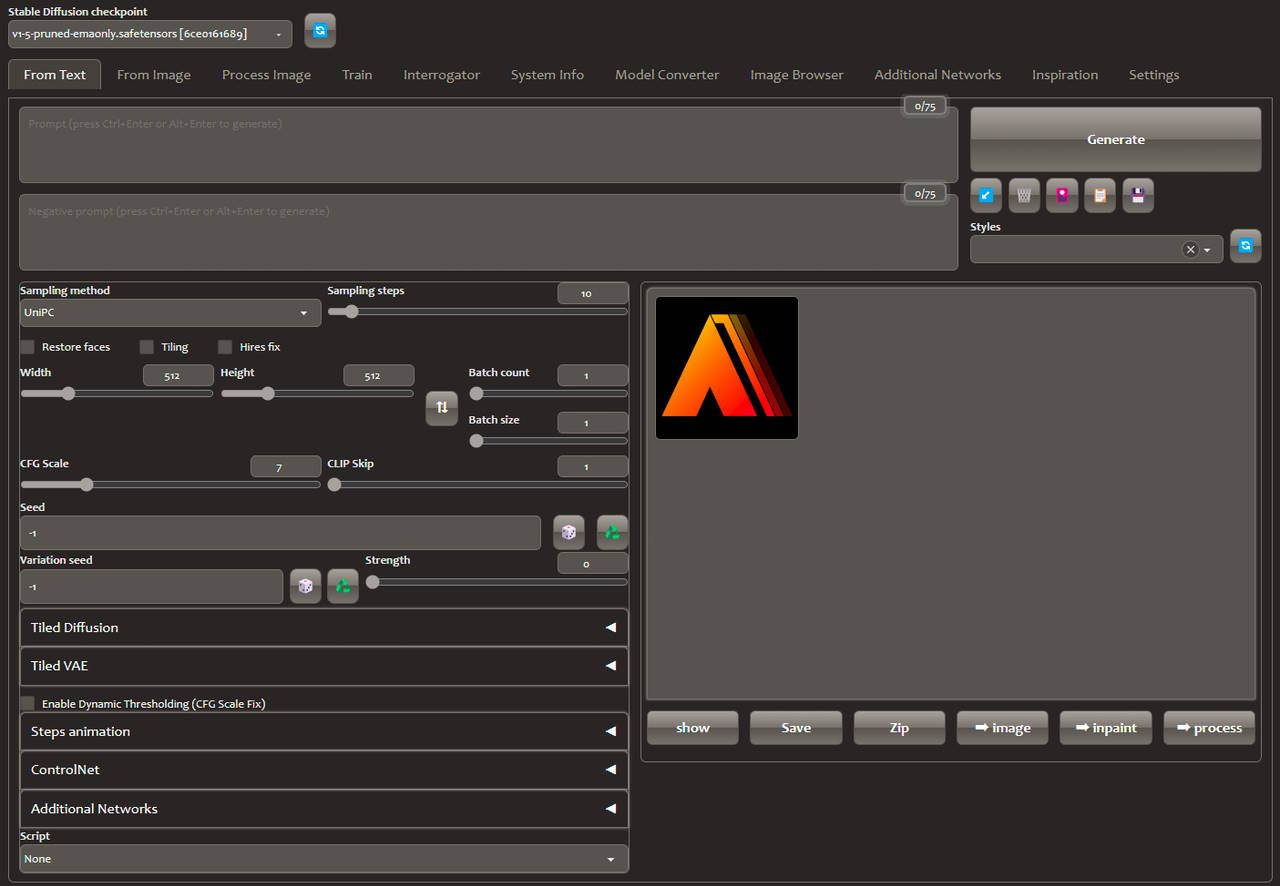Toggle the Hires fix checkbox

(225, 347)
